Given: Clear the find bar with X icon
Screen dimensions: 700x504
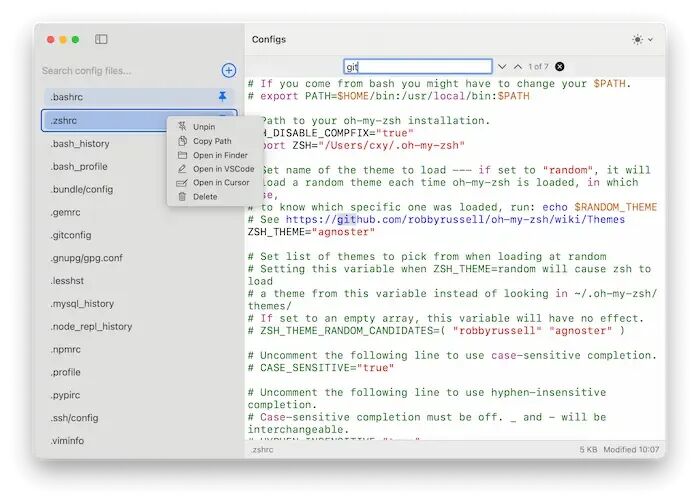Looking at the screenshot, I should (559, 67).
